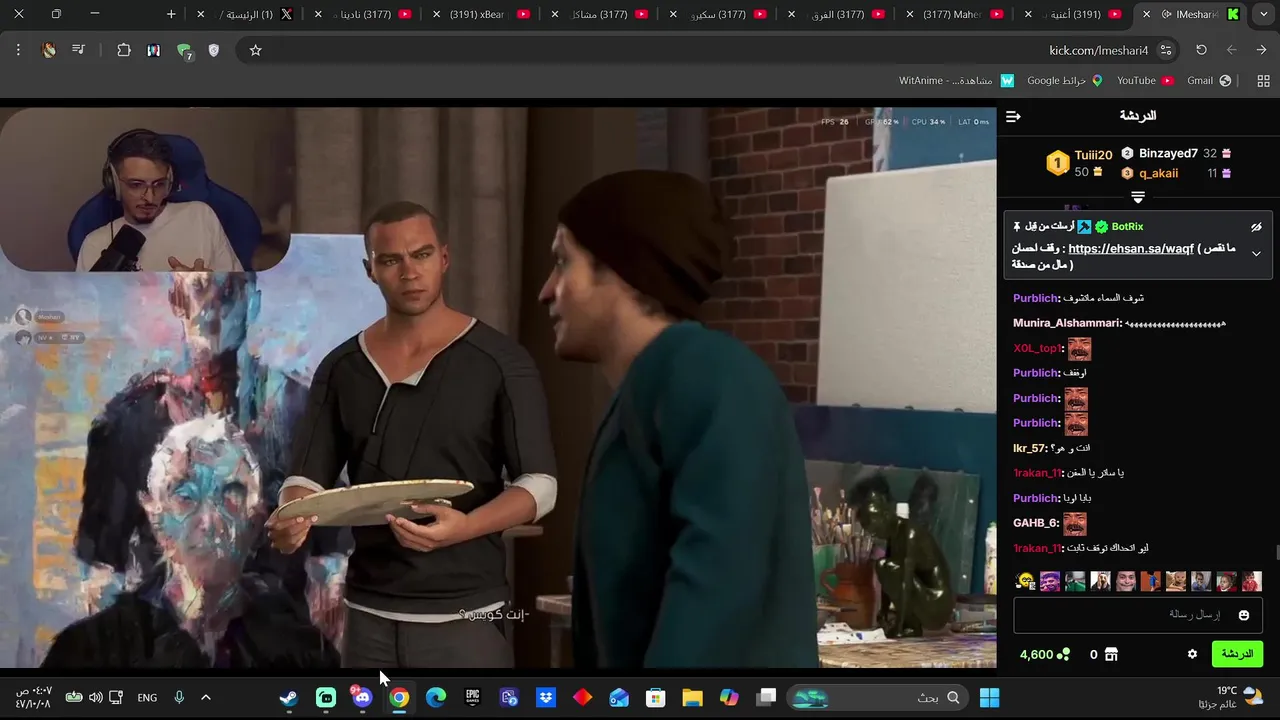Bookmark this page with the star
Viewport: 1280px width, 720px height.
pos(255,50)
